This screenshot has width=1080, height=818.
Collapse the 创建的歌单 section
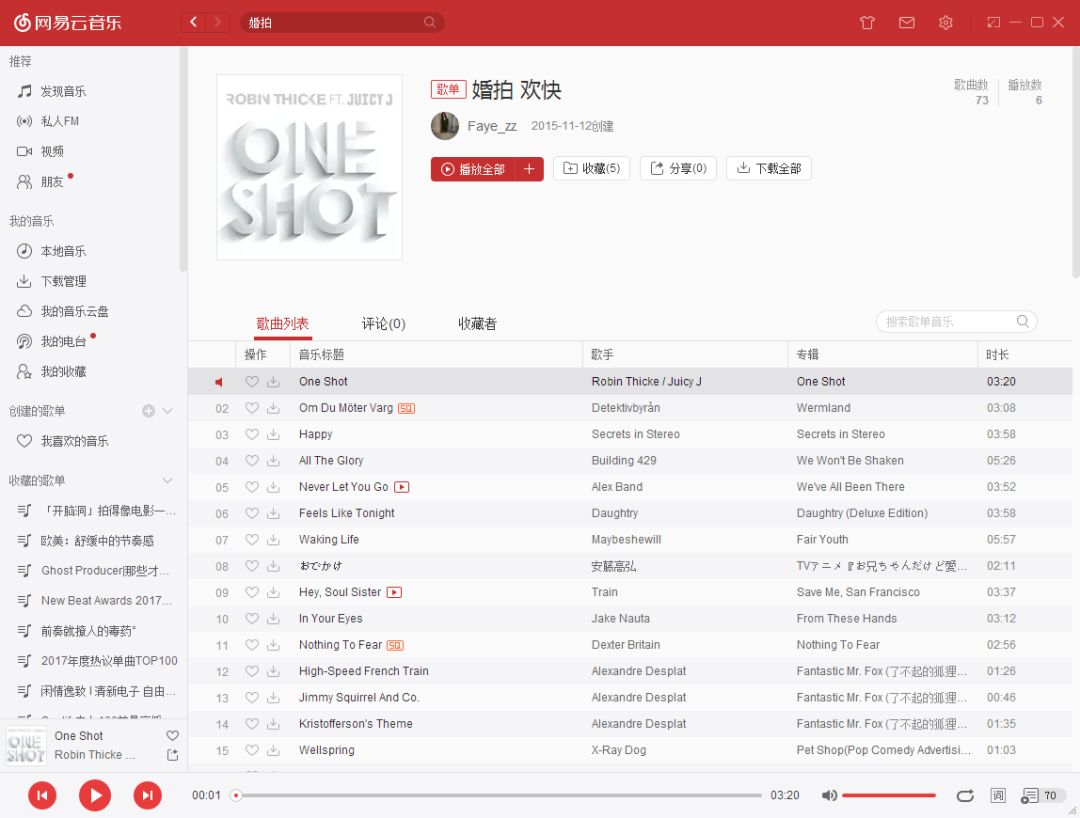pyautogui.click(x=167, y=411)
